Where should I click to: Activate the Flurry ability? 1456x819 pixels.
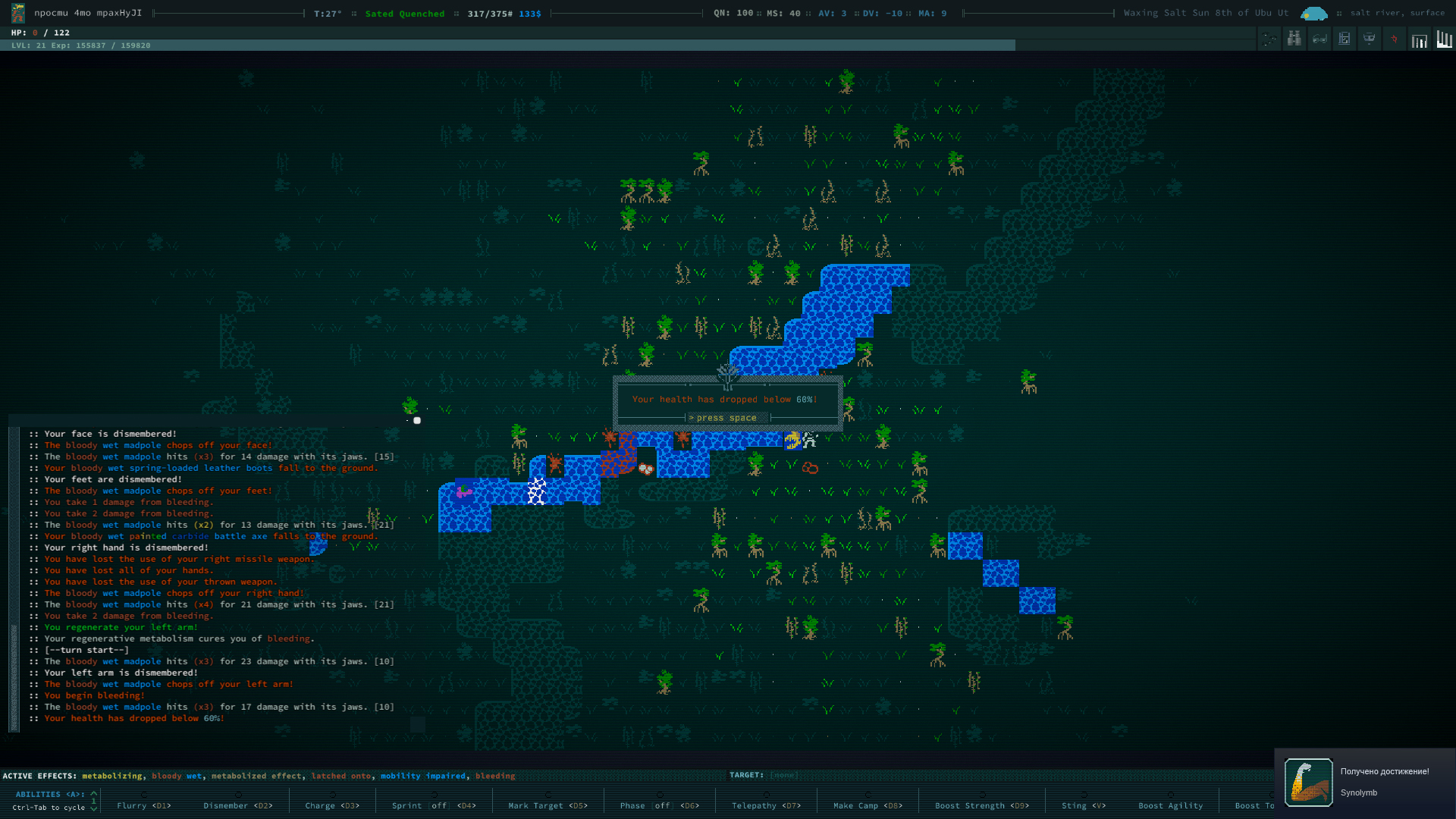click(143, 805)
